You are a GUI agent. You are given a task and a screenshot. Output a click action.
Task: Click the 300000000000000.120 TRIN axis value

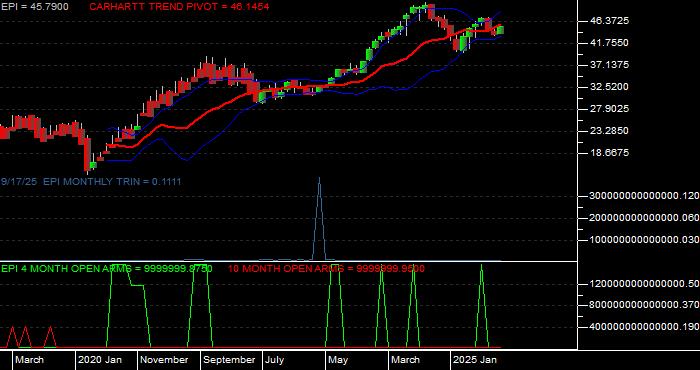pos(644,195)
